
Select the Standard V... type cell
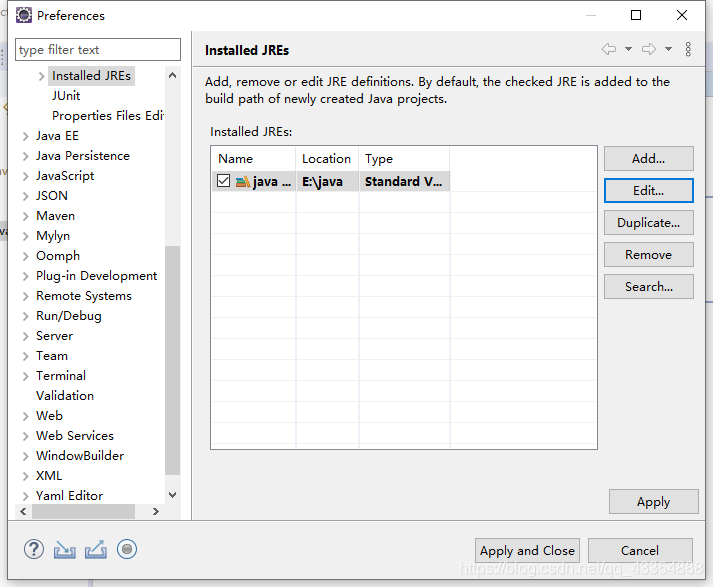(404, 181)
